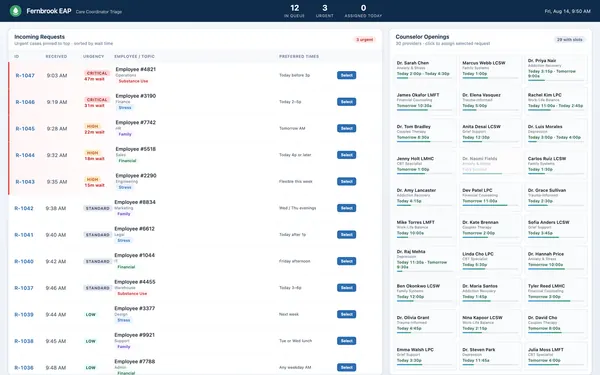Pick Dr. Hannah Price opening card

[x=556, y=260]
